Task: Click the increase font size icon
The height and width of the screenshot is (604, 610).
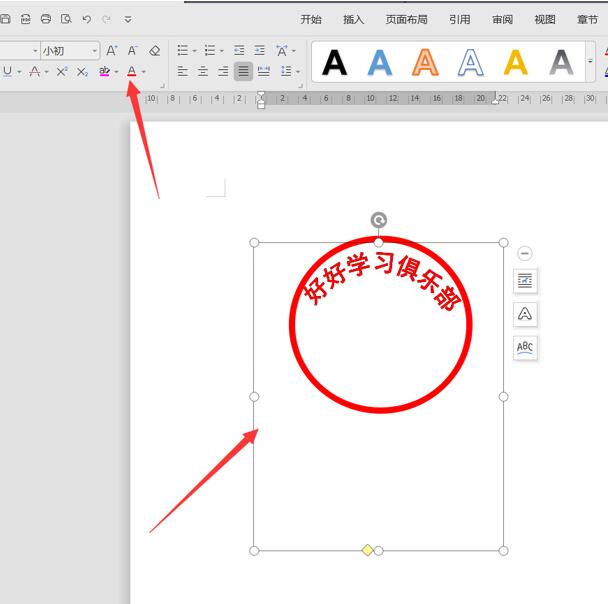Action: pyautogui.click(x=112, y=51)
